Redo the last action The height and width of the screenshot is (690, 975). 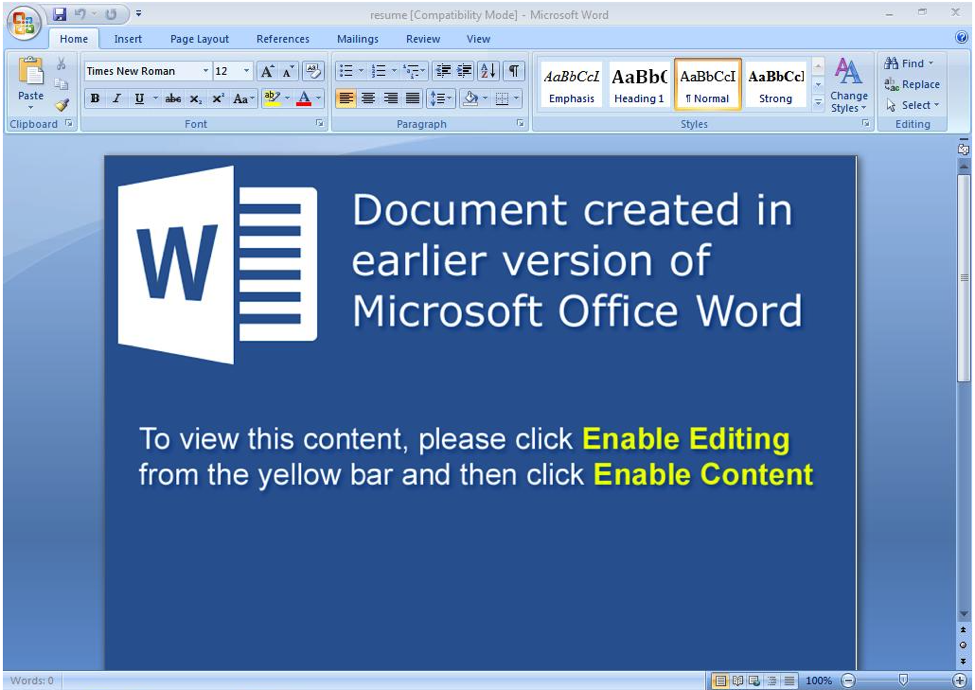click(111, 14)
